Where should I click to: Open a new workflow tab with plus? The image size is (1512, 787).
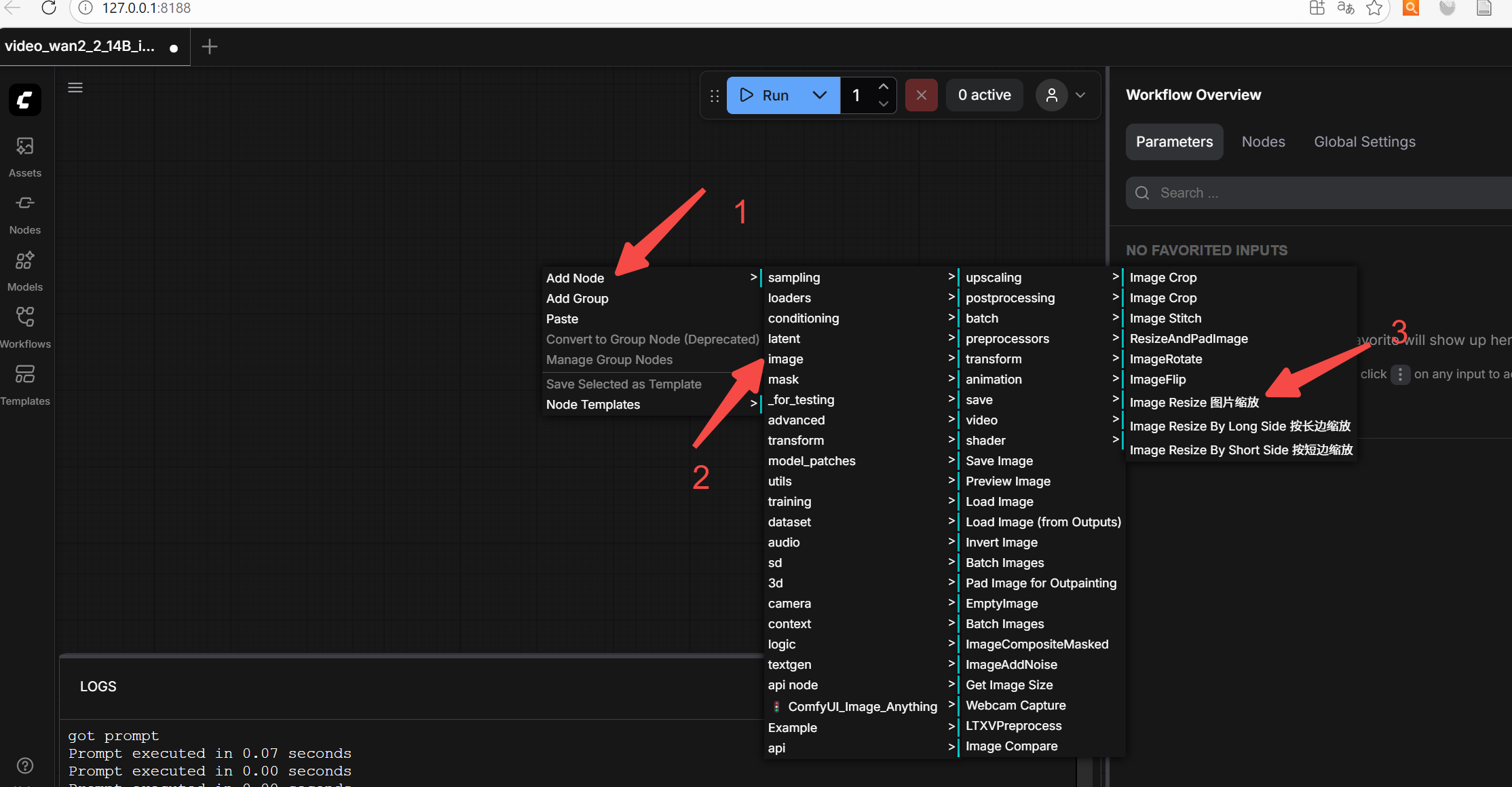[210, 46]
